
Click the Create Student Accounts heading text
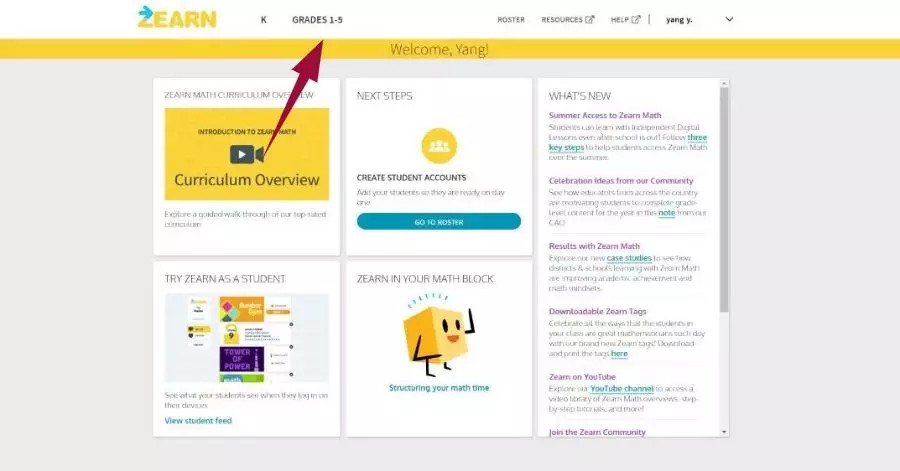(x=412, y=178)
